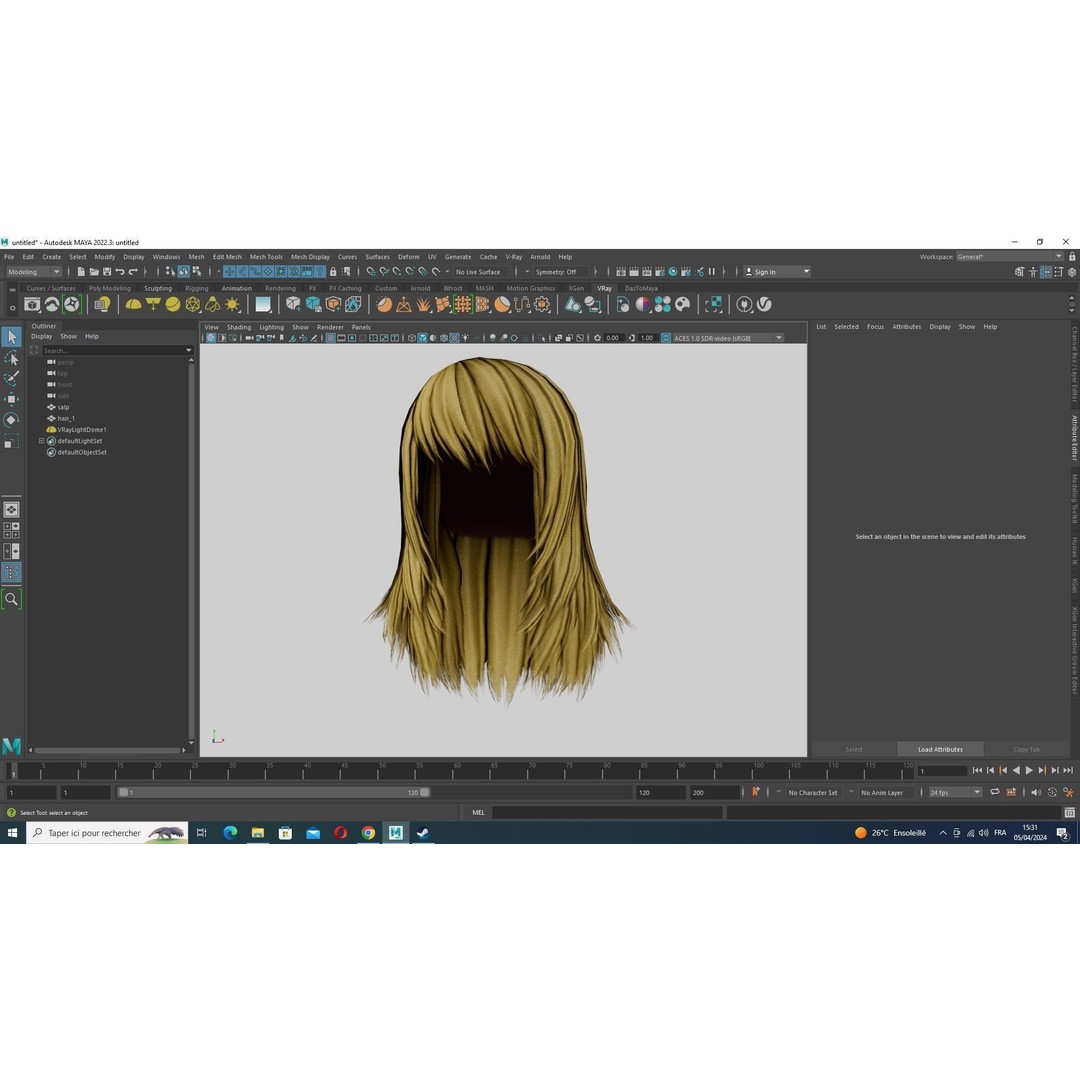Go to start of playback range
The height and width of the screenshot is (1080, 1080).
[x=977, y=771]
